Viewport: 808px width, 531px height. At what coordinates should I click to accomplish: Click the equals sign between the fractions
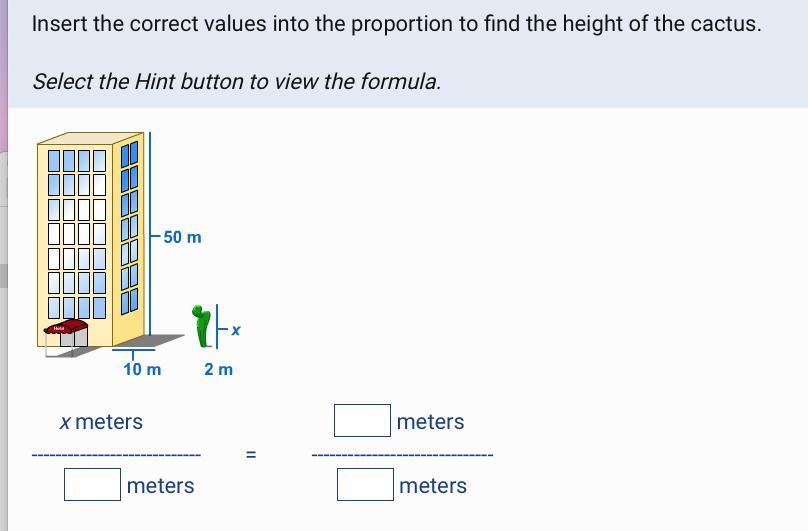pyautogui.click(x=251, y=455)
